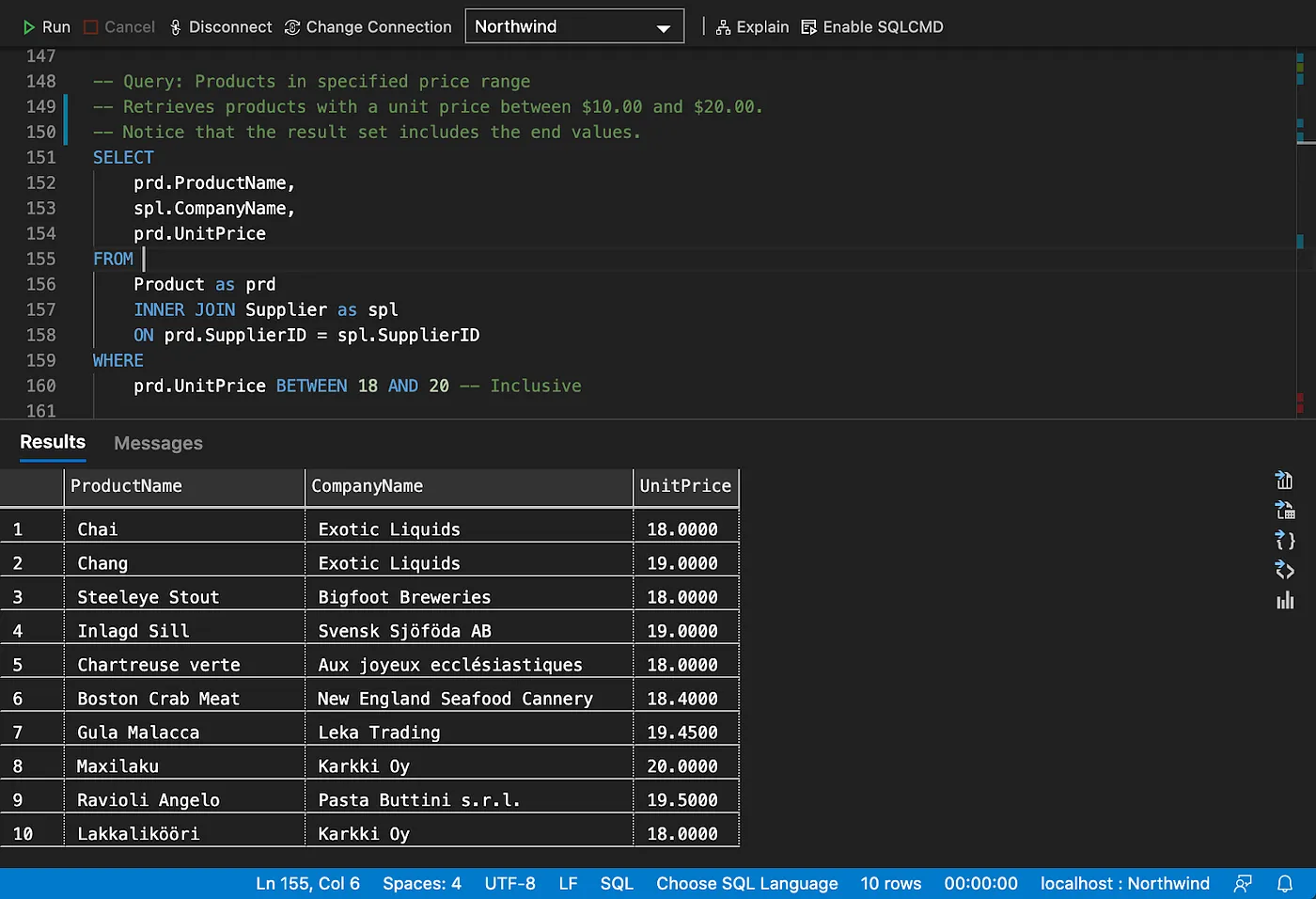Select the ProductName column header
Viewport: 1316px width, 899px height.
pyautogui.click(x=184, y=486)
